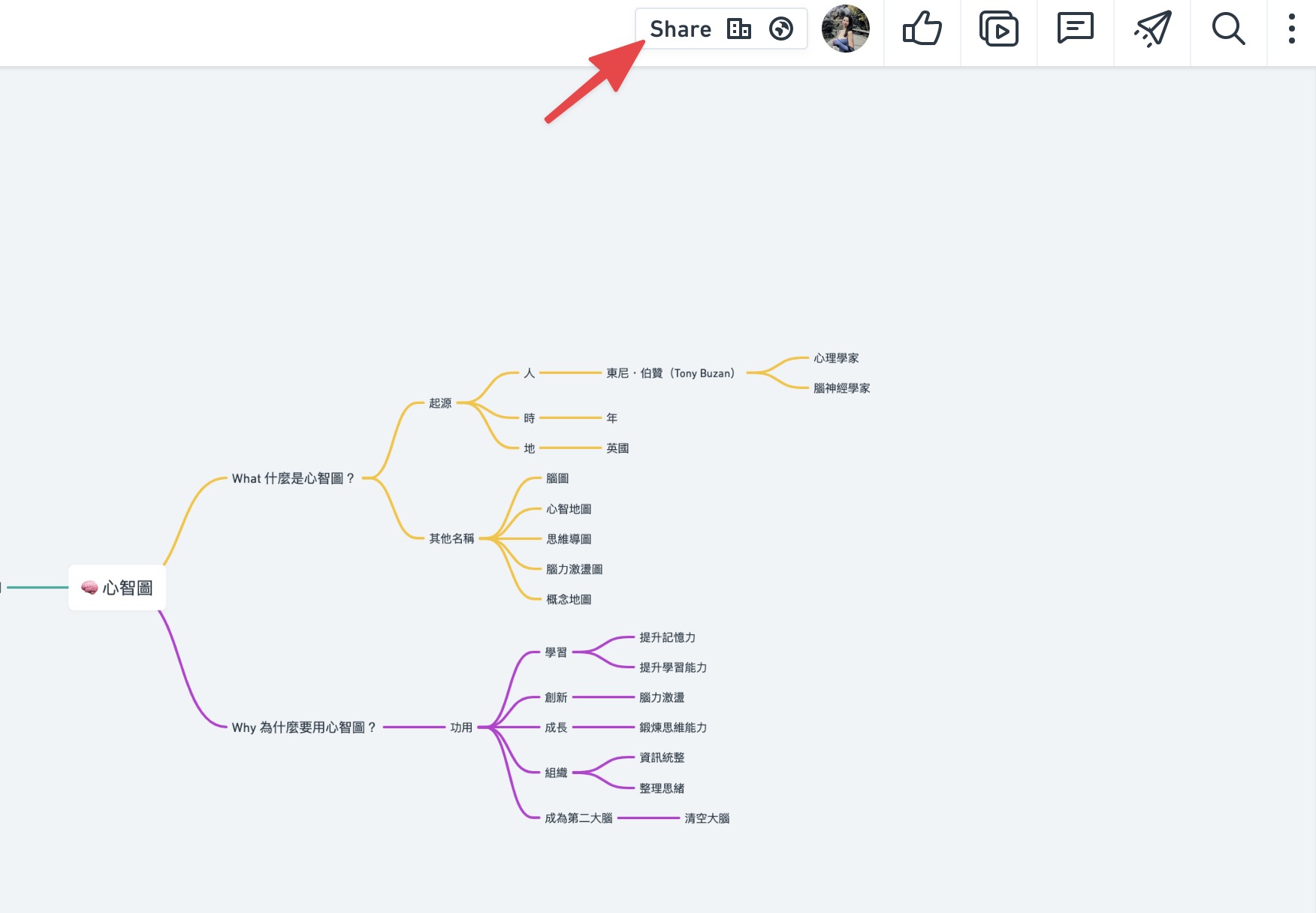Select the 其他名稱 node
This screenshot has width=1316, height=913.
(451, 538)
